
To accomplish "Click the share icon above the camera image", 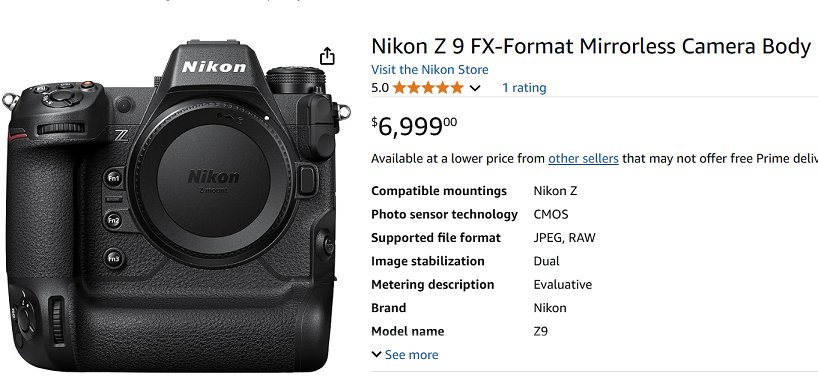I will click(x=327, y=56).
